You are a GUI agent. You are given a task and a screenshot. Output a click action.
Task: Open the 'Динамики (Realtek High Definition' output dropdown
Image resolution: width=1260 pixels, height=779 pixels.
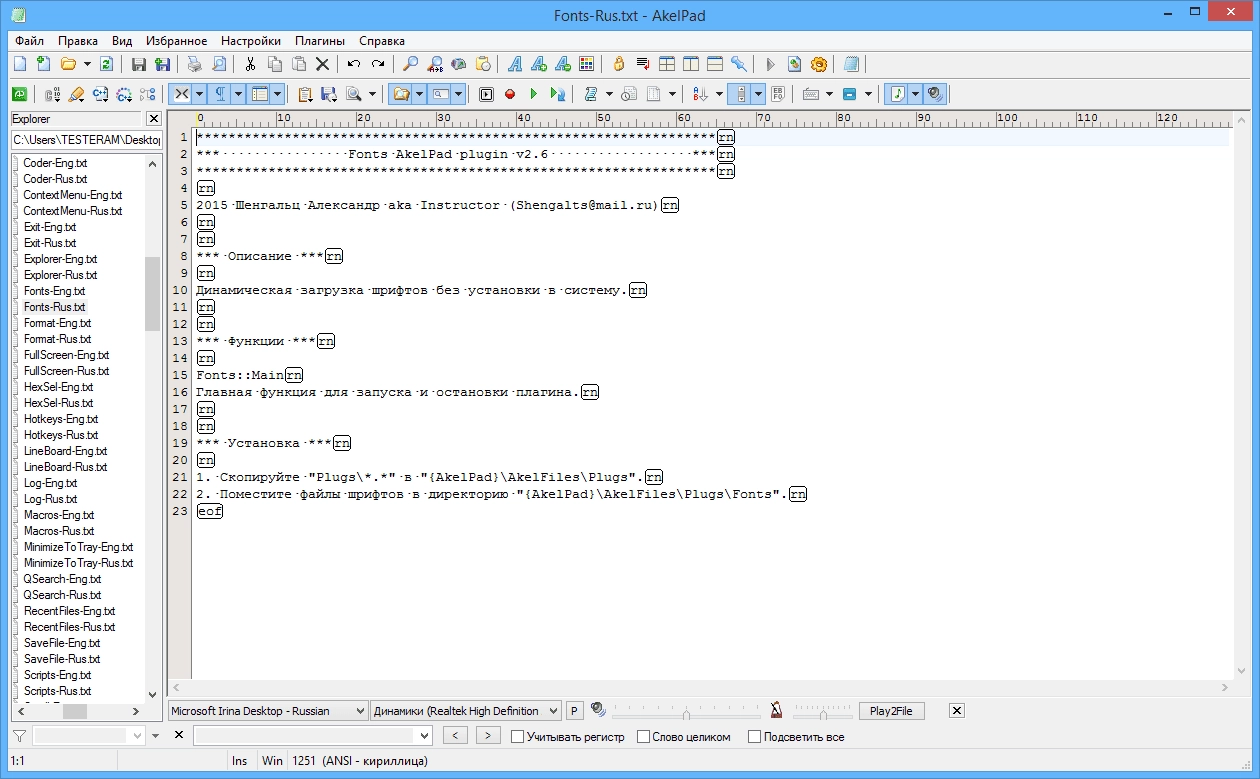pyautogui.click(x=466, y=711)
